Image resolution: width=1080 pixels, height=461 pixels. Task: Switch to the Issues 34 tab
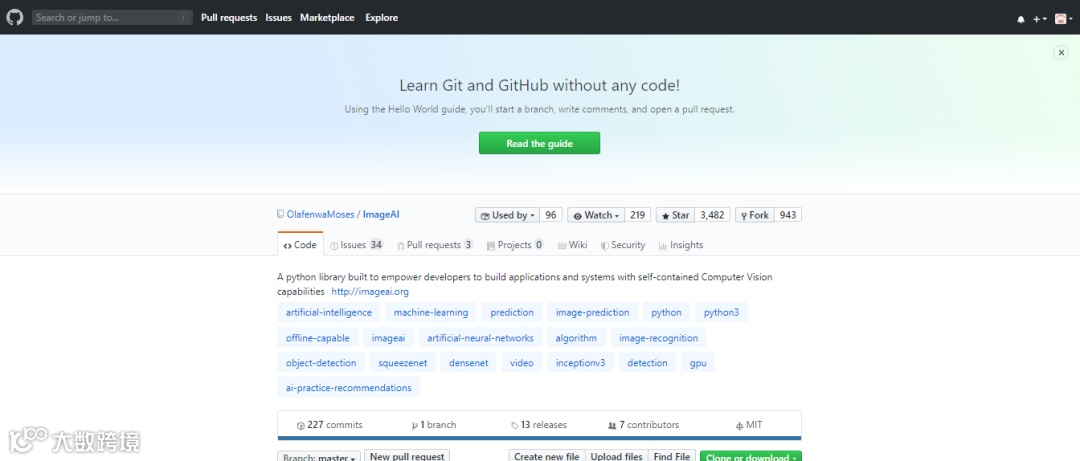[357, 245]
